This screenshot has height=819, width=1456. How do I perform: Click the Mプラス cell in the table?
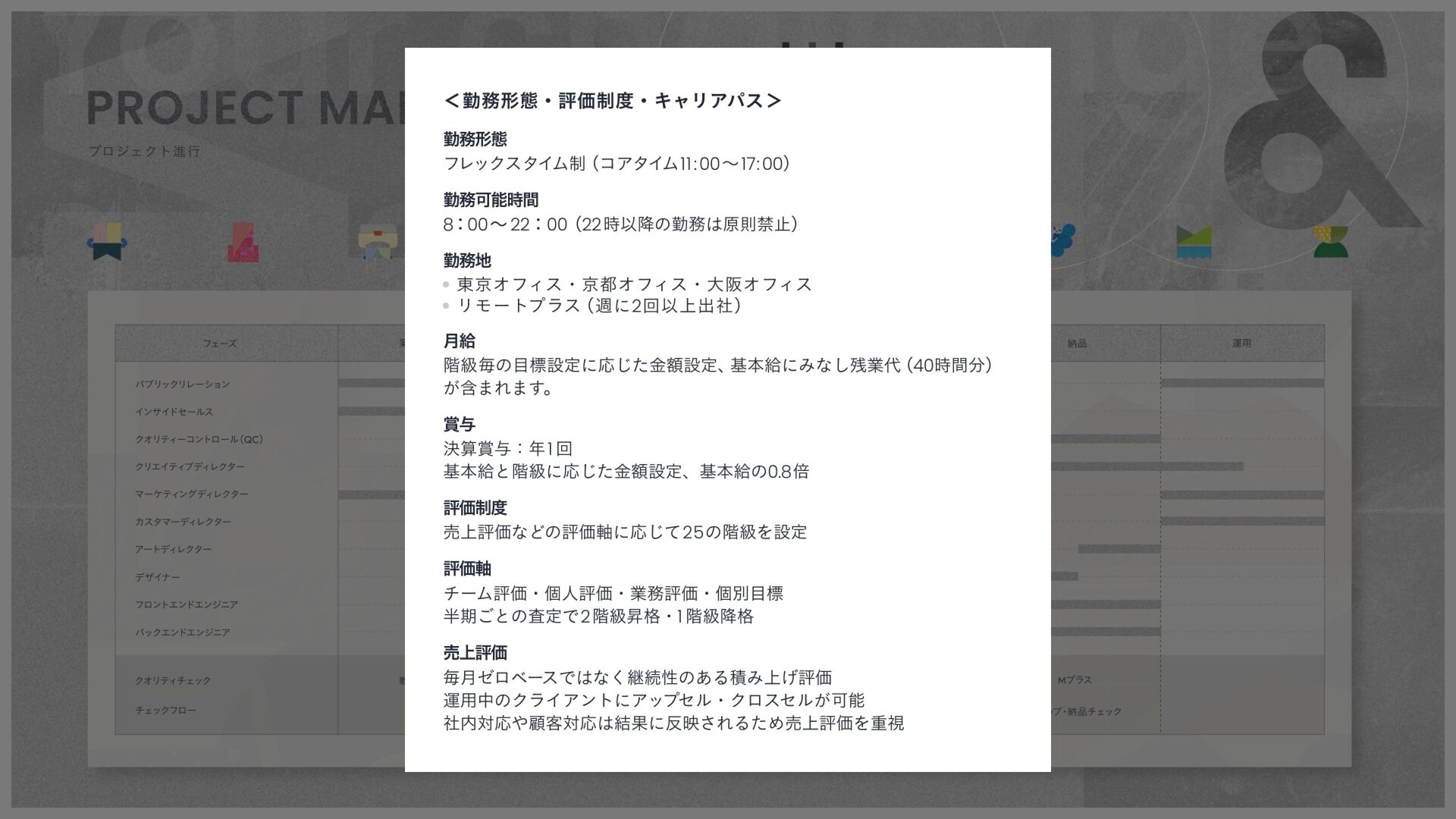point(1075,681)
